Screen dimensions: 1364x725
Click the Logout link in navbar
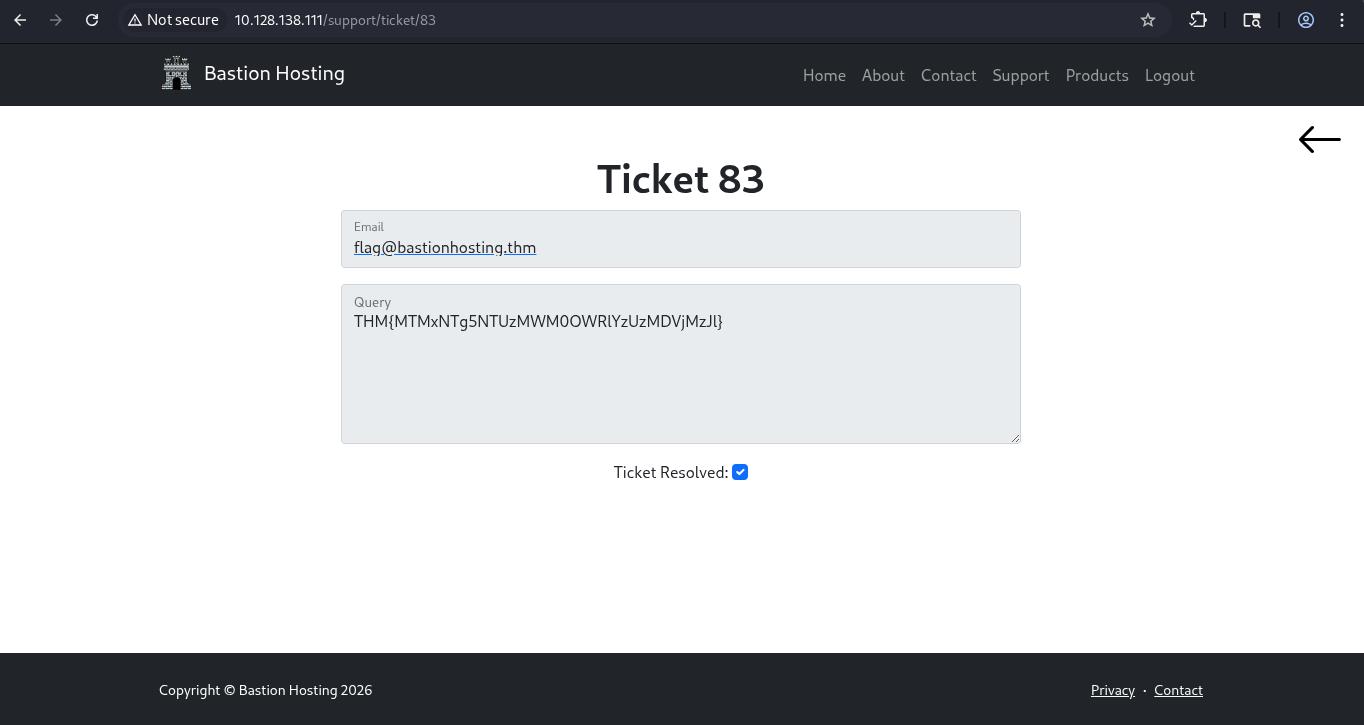pos(1169,76)
